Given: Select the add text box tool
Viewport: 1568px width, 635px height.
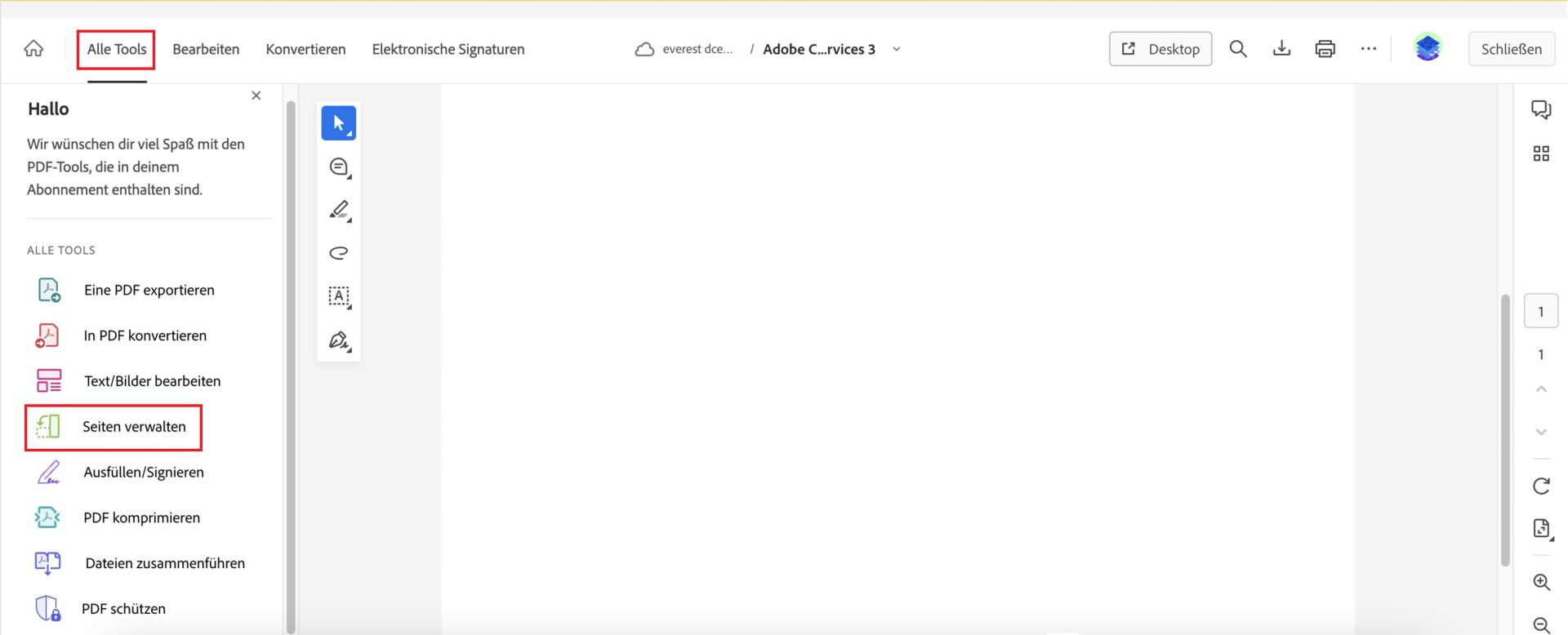Looking at the screenshot, I should pos(339,296).
